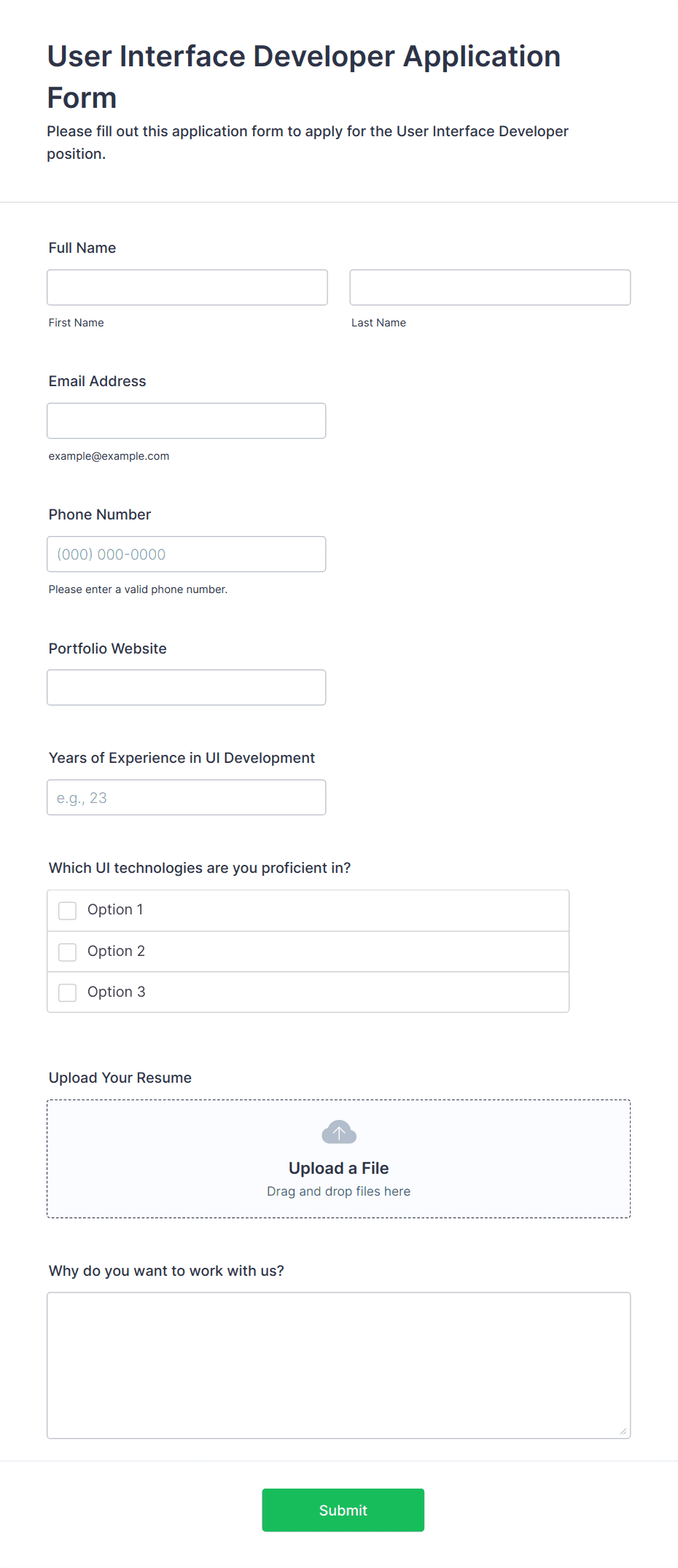Image resolution: width=678 pixels, height=1568 pixels.
Task: Click the Upload a File heading
Action: 339,1168
